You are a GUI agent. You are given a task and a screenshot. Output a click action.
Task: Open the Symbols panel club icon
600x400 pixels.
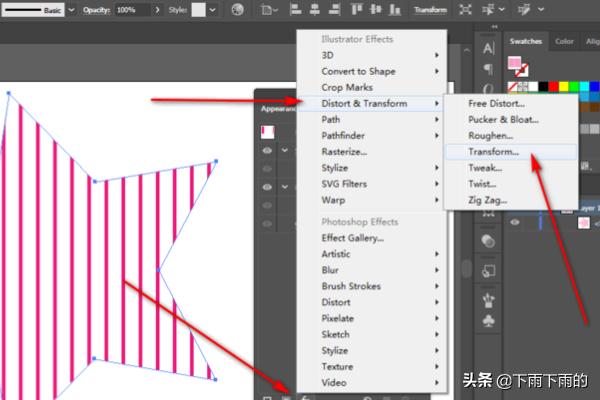pos(489,322)
